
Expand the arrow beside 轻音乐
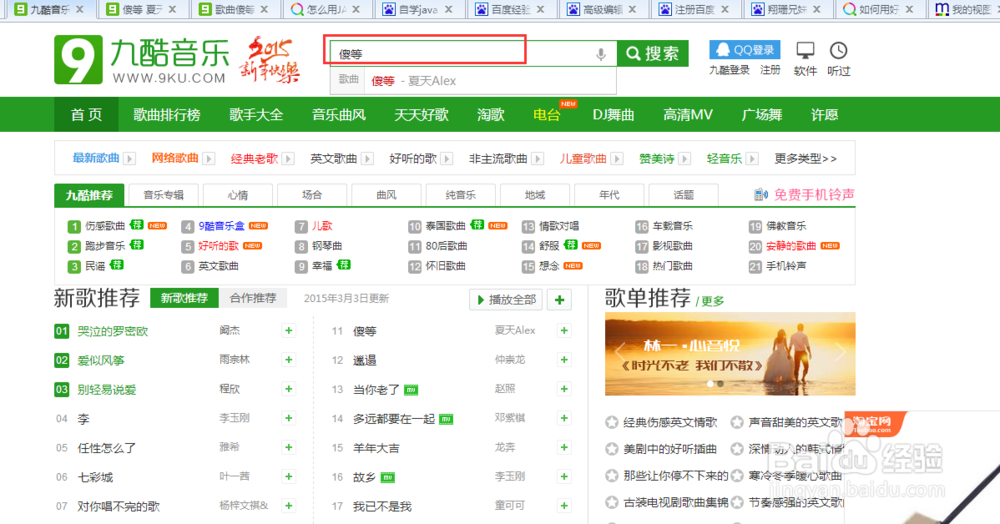[752, 159]
